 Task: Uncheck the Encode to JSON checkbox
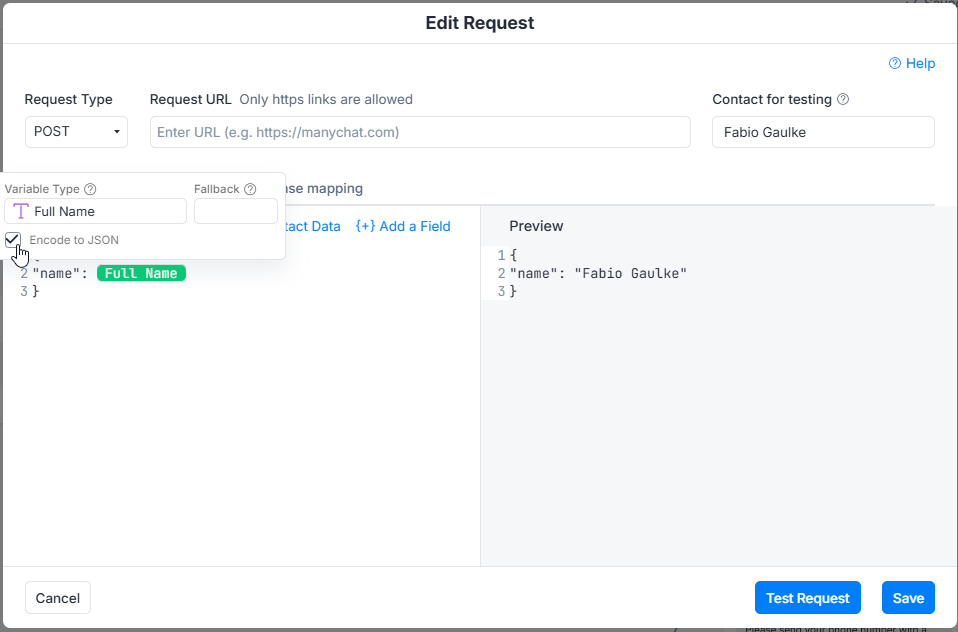[x=13, y=240]
